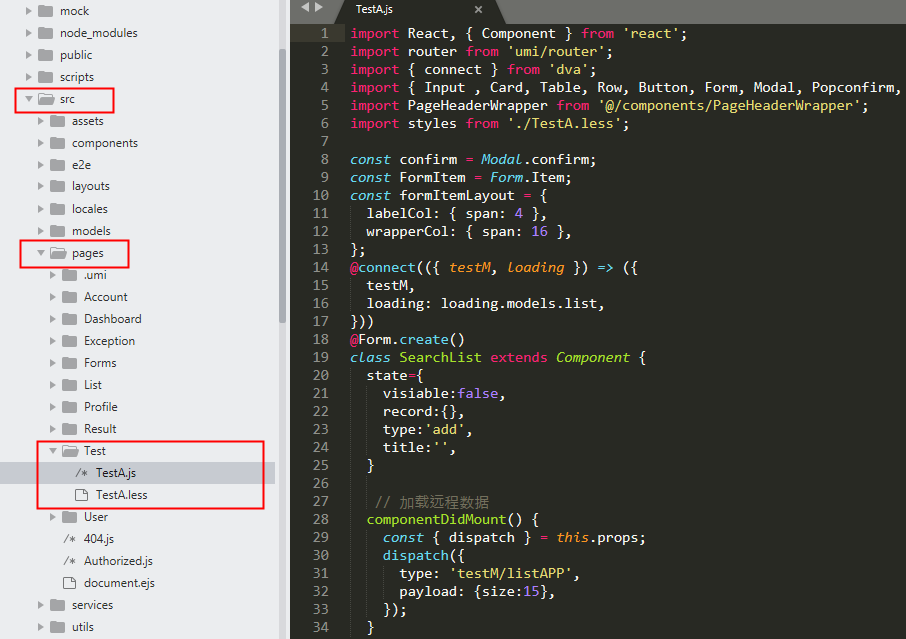Select the services folder label
Image resolution: width=906 pixels, height=639 pixels.
[92, 605]
